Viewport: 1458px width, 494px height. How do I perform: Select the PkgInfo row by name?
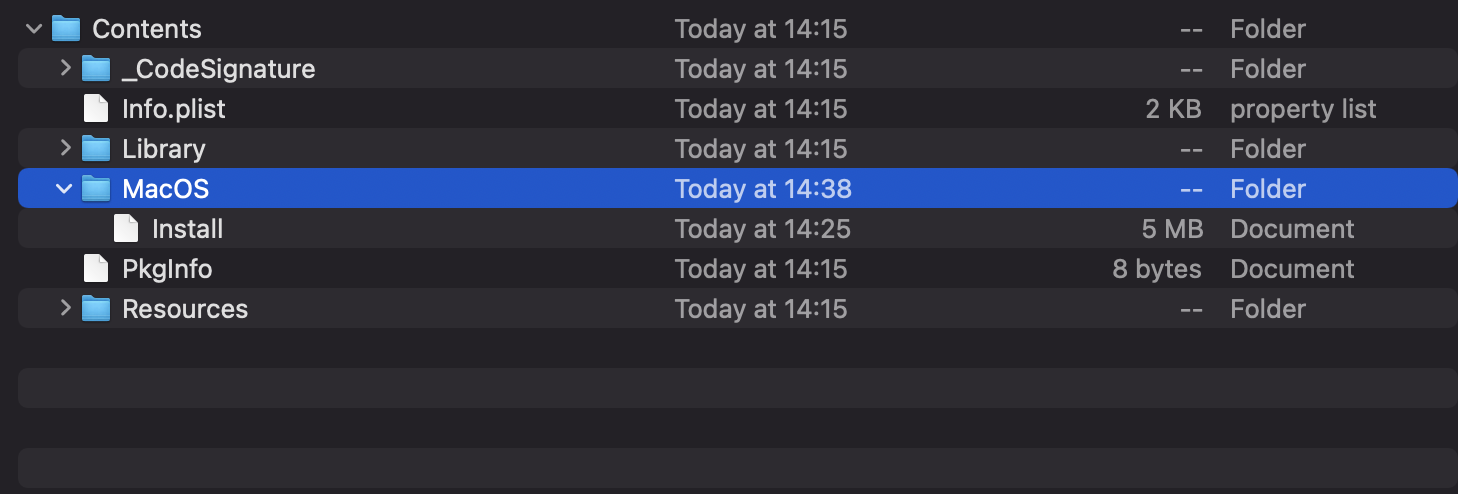coord(167,269)
